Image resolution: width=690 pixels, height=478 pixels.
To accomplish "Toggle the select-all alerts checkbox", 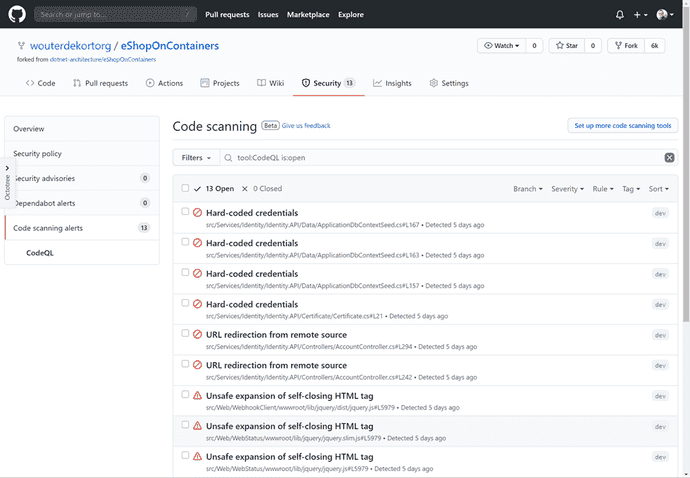I will [185, 188].
